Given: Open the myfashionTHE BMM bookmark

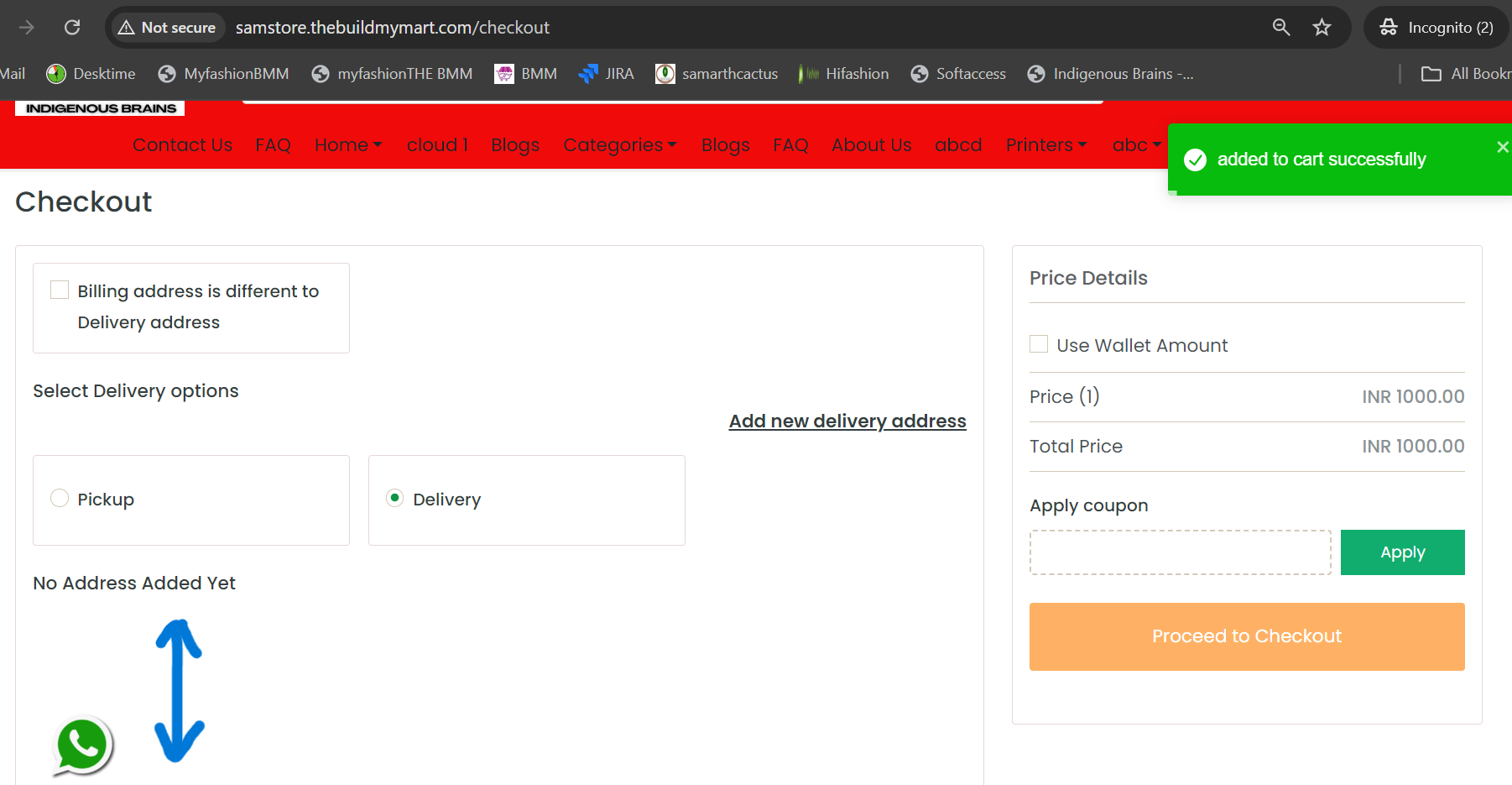Looking at the screenshot, I should [392, 74].
